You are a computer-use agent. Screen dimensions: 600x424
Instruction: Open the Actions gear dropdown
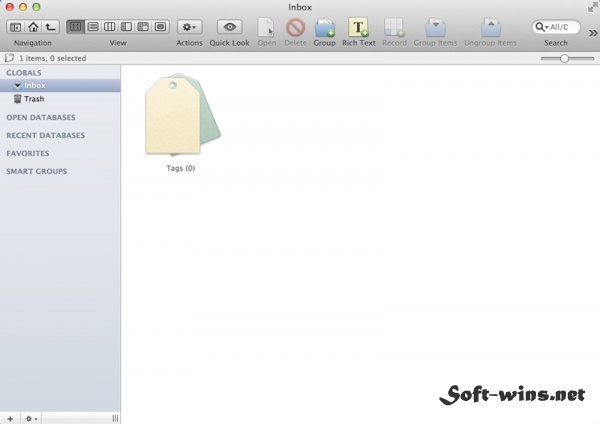click(189, 27)
